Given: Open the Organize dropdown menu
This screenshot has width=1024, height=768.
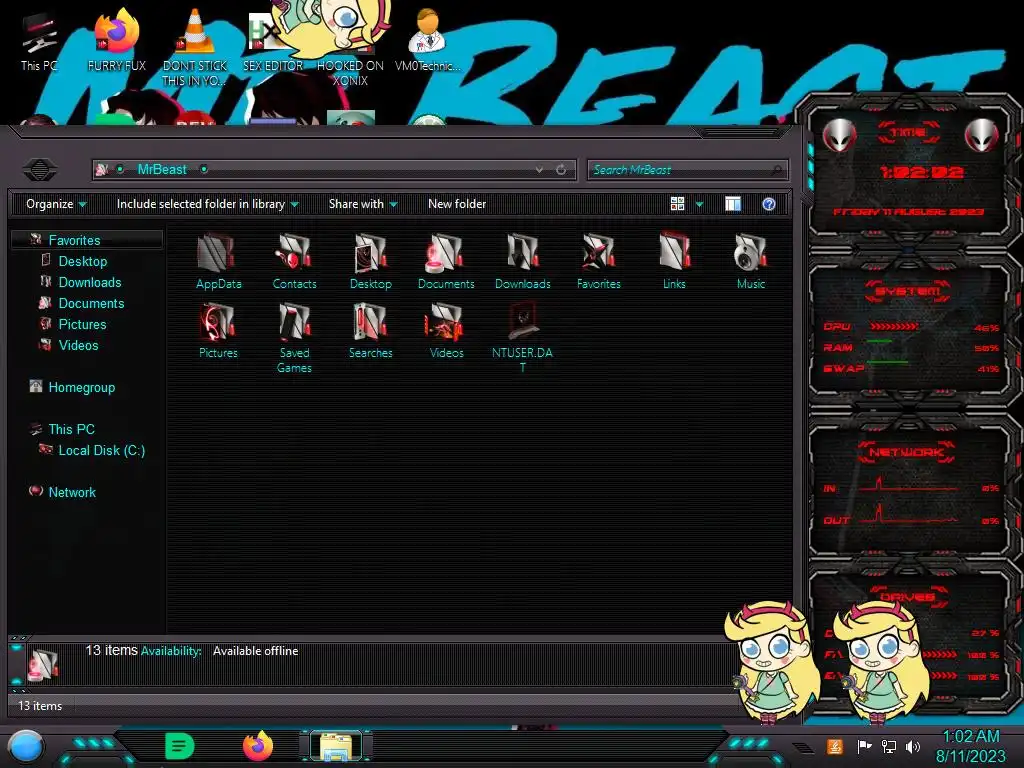Looking at the screenshot, I should [56, 204].
